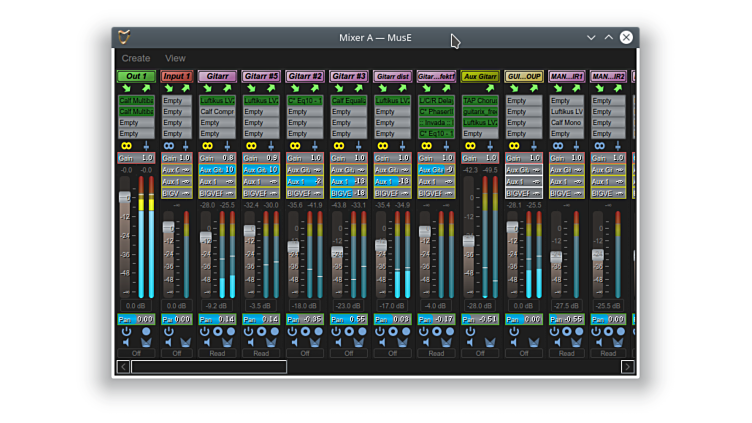752x423 pixels.
Task: Click output routing arrow on Aux Gitarr strip
Action: point(491,89)
